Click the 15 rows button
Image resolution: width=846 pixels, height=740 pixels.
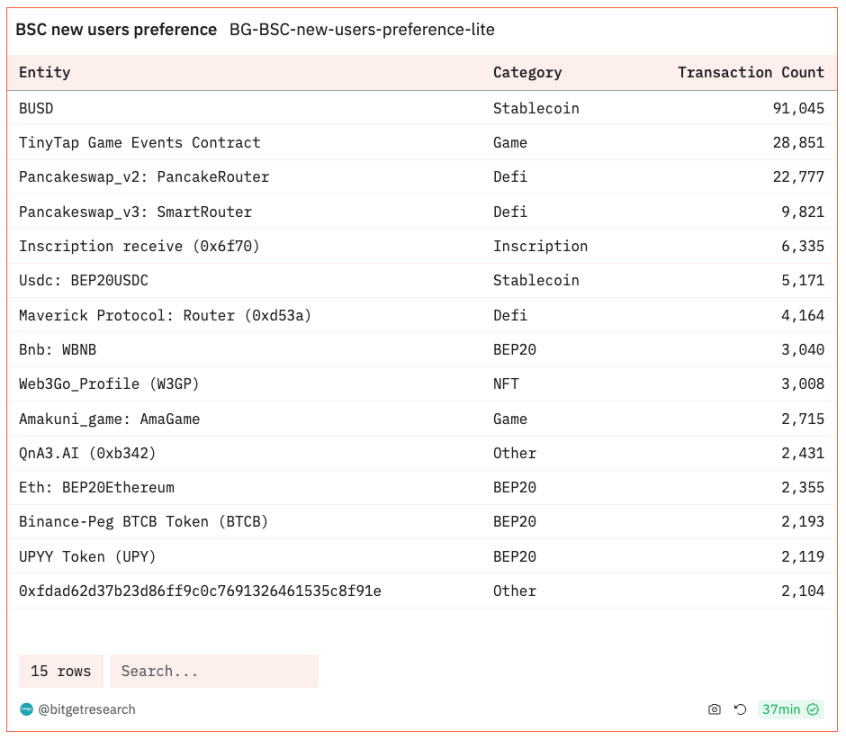[61, 671]
